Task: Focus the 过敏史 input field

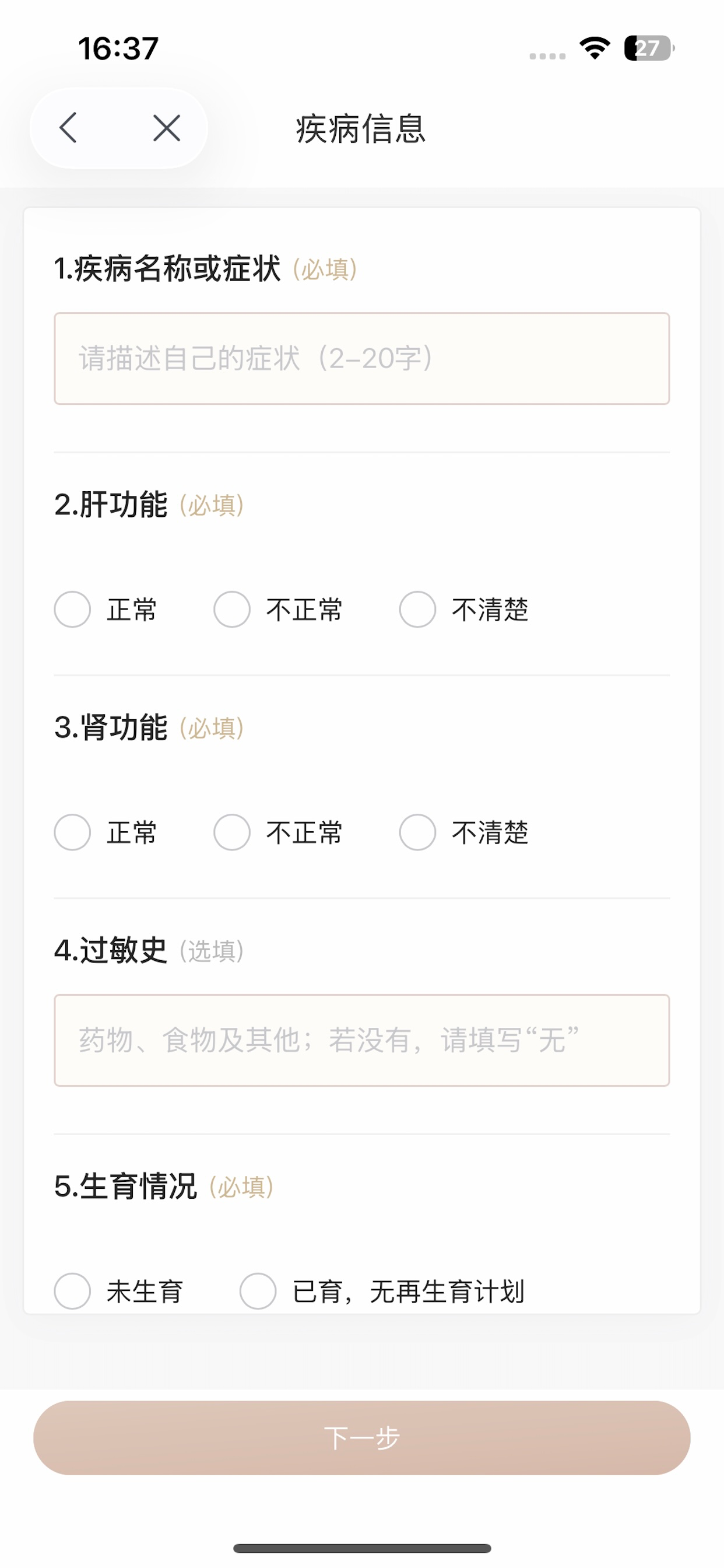Action: click(x=362, y=1040)
